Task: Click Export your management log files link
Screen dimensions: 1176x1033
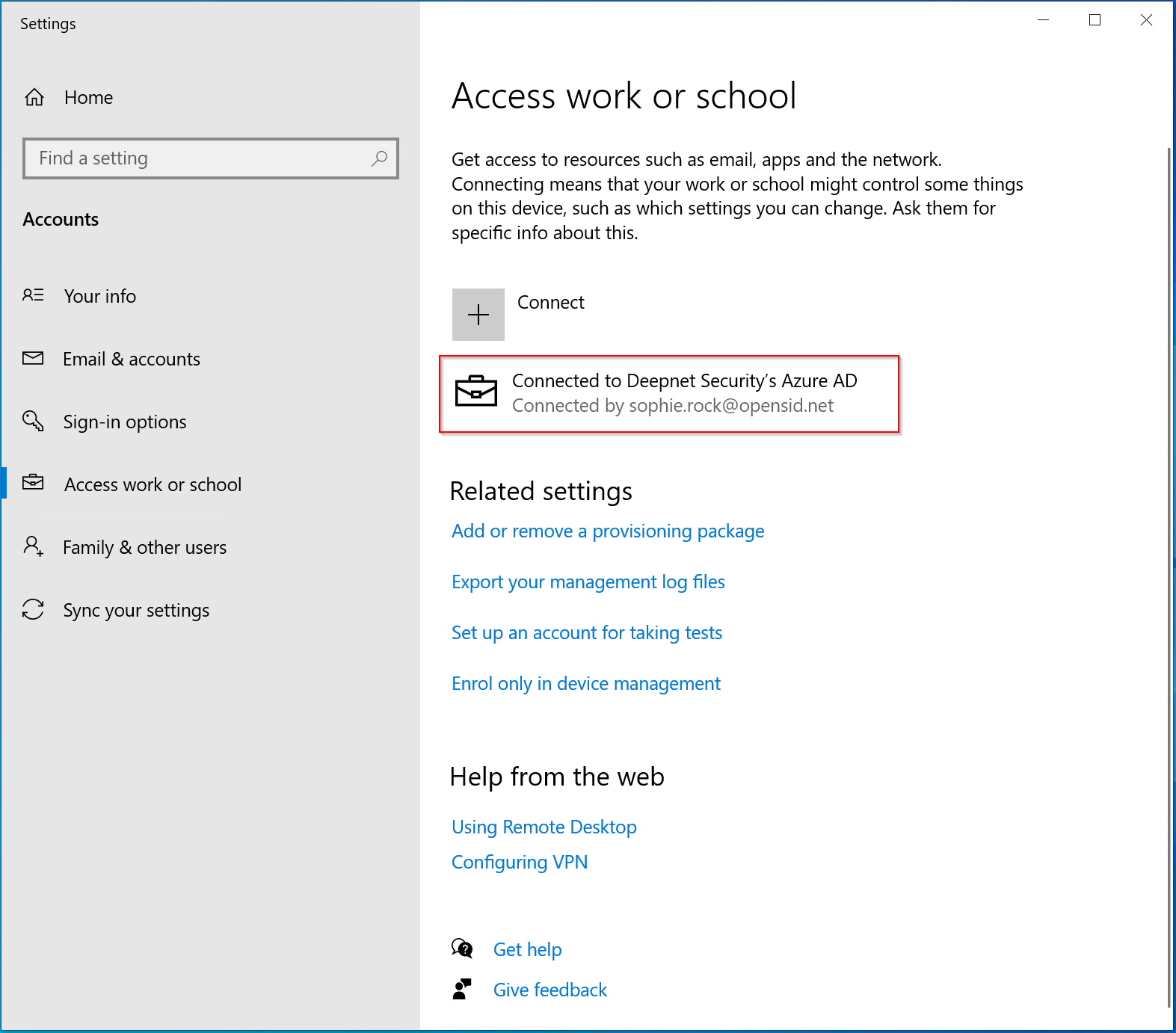Action: (x=588, y=582)
